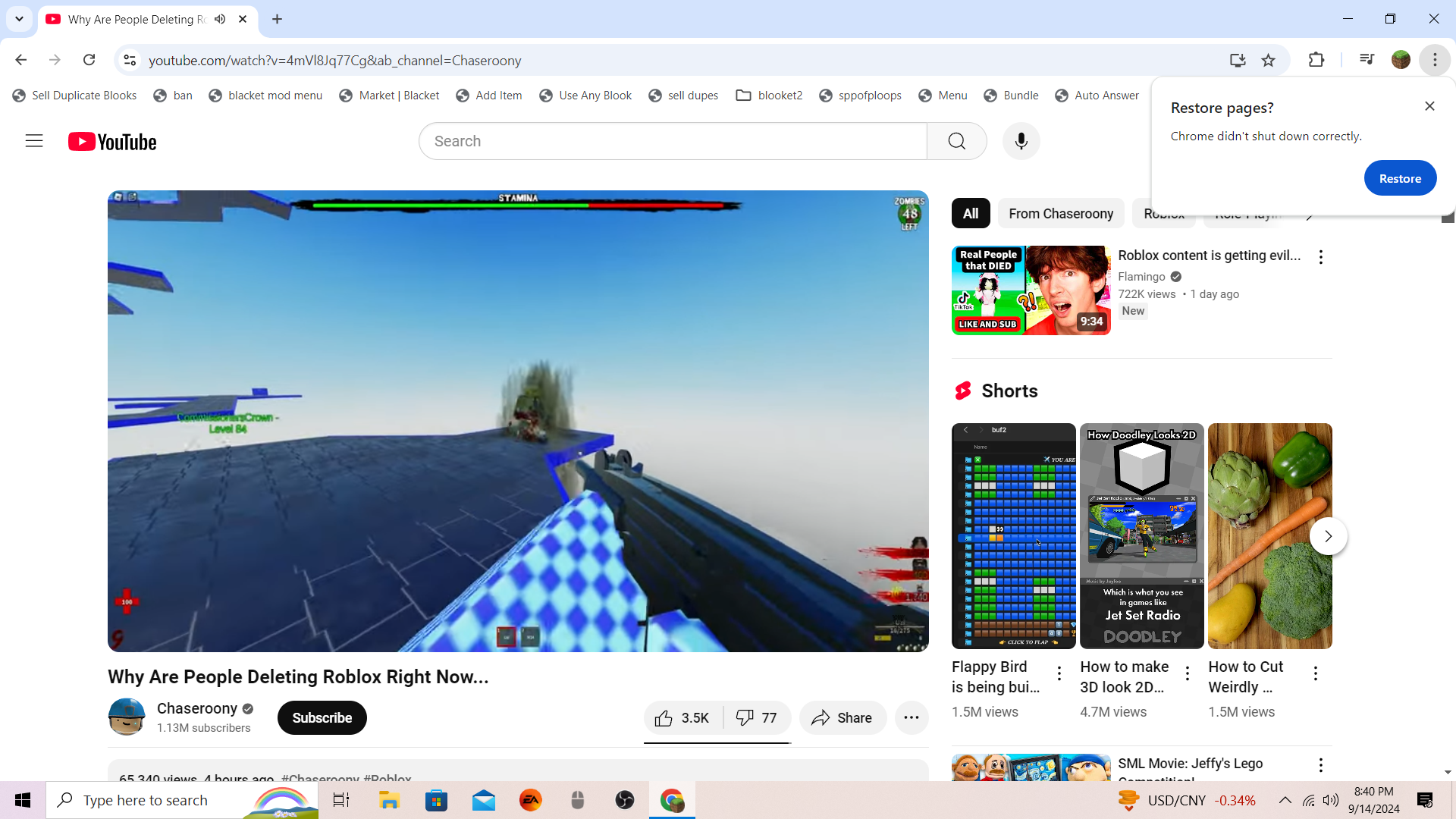Open more actions ellipsis under video

click(912, 717)
